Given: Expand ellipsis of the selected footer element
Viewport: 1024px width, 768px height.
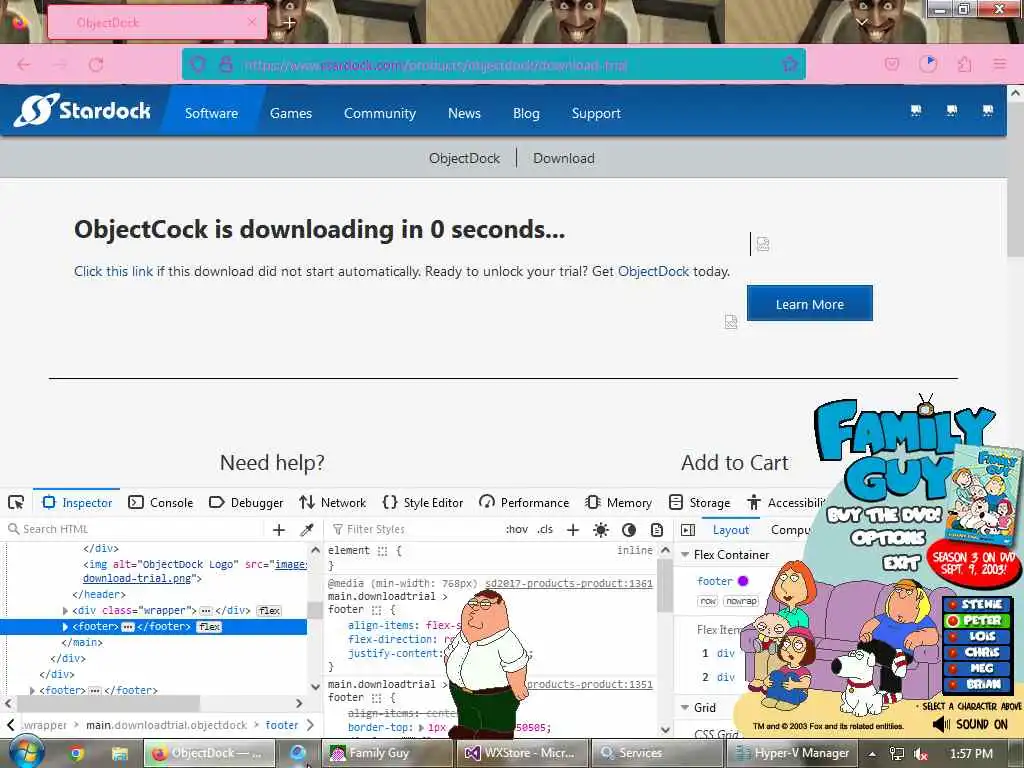Looking at the screenshot, I should [x=128, y=627].
